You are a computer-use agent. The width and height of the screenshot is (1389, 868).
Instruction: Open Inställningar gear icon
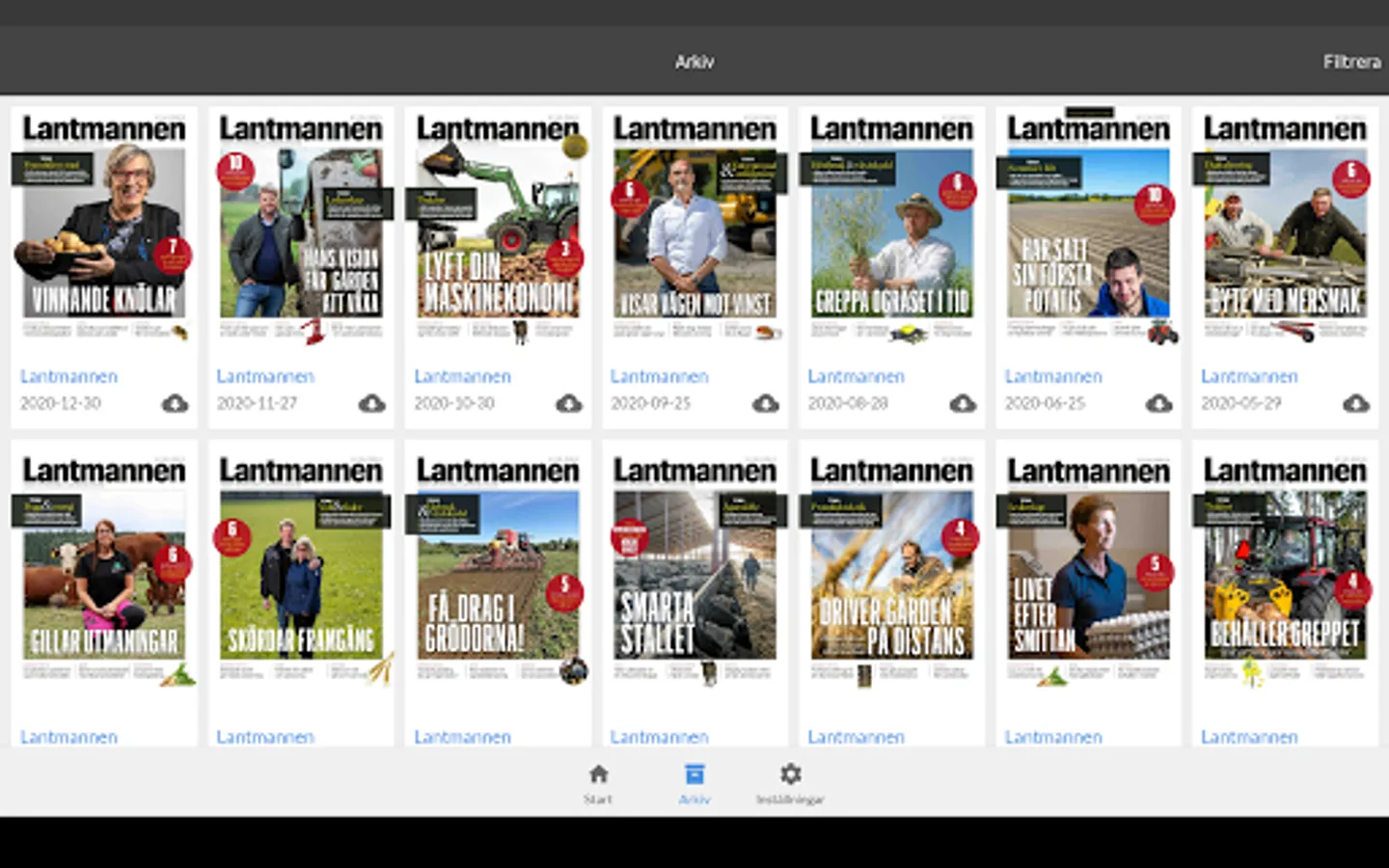tap(791, 774)
